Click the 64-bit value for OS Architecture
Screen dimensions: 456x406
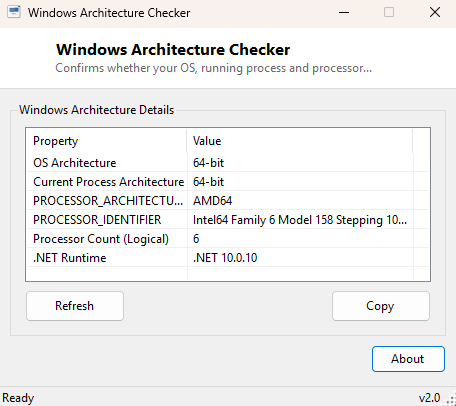pos(208,163)
